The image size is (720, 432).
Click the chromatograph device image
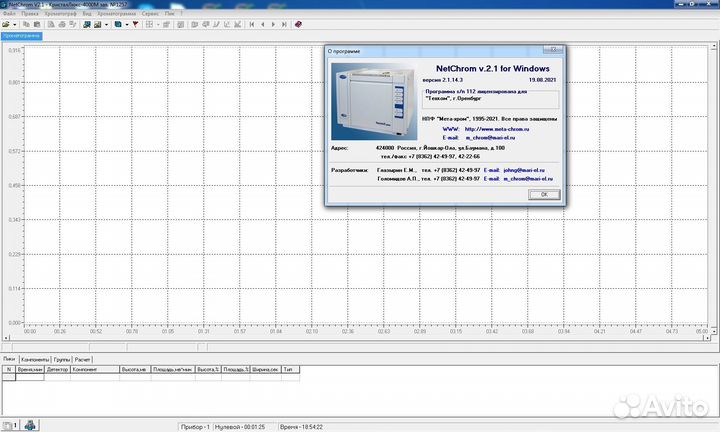374,101
